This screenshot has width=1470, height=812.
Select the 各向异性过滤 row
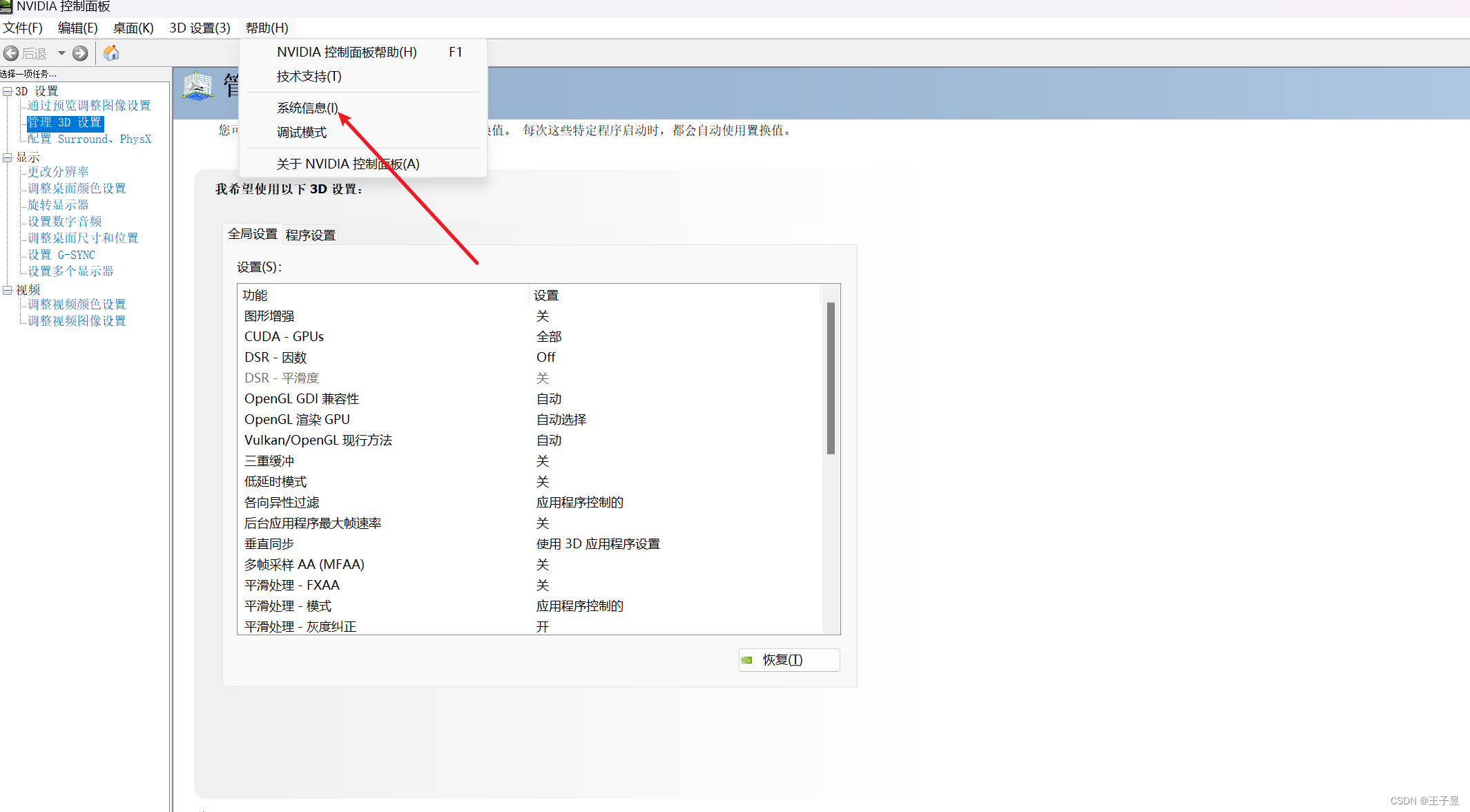pyautogui.click(x=530, y=503)
